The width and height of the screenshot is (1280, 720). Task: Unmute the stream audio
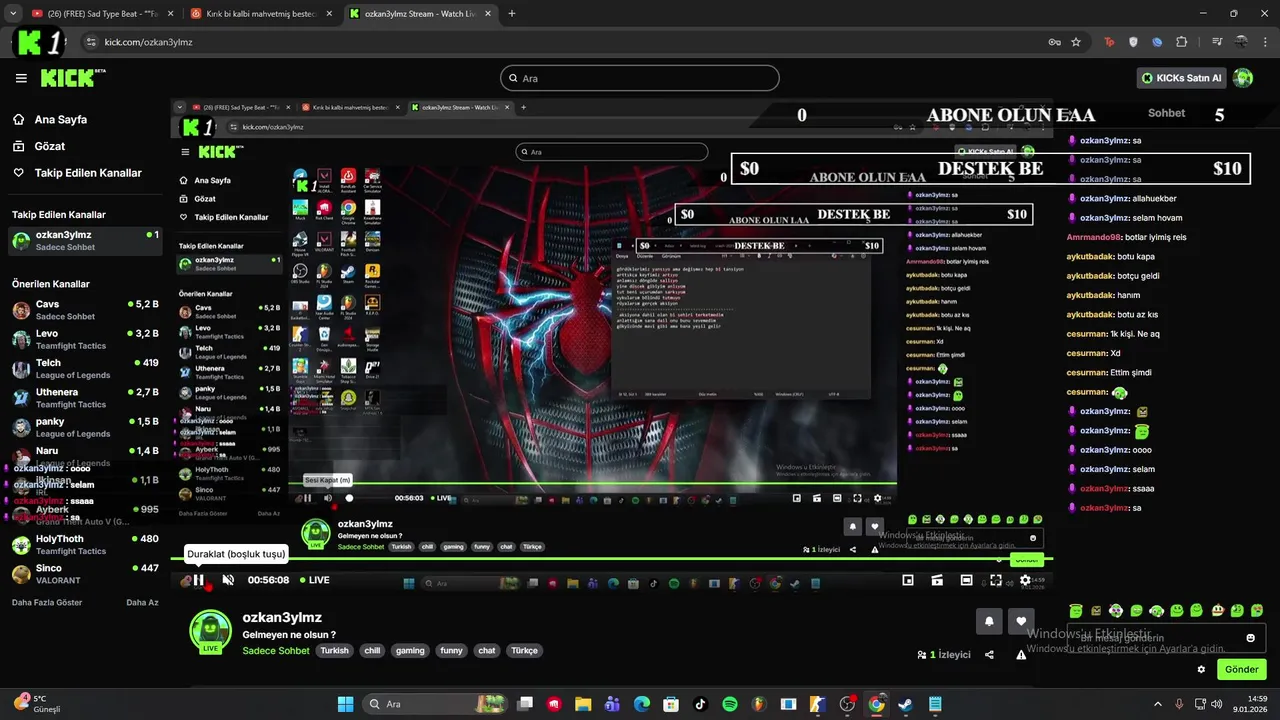click(x=228, y=580)
